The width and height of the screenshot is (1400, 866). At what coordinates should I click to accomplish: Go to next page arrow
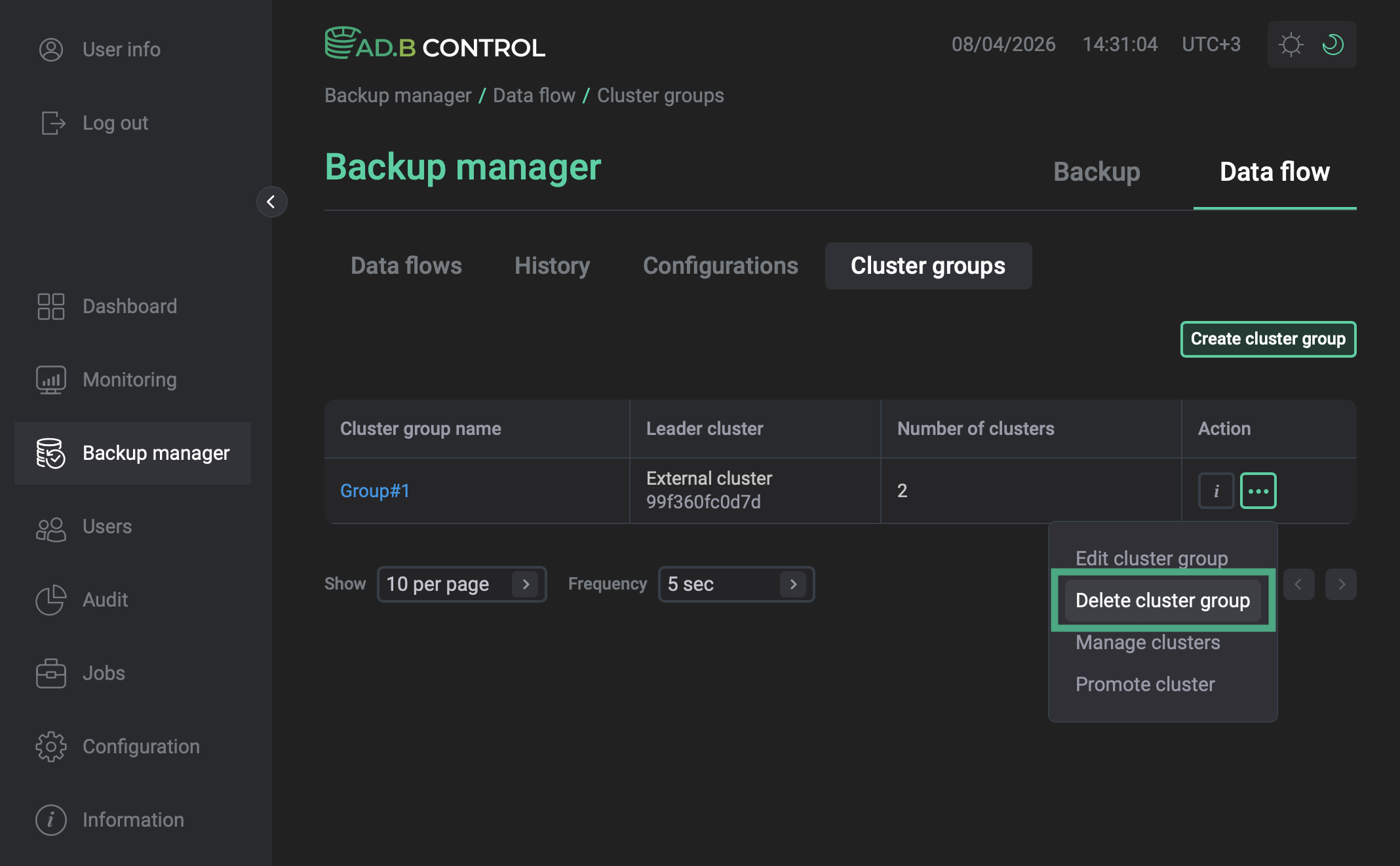pos(1340,584)
